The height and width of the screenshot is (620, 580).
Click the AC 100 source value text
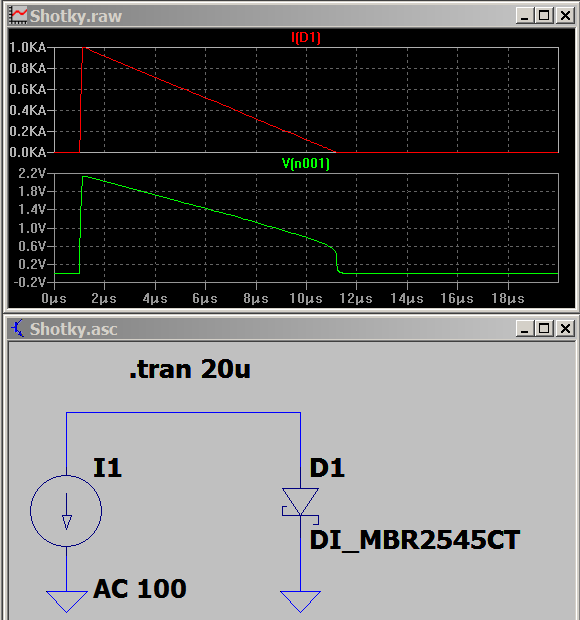[x=140, y=589]
